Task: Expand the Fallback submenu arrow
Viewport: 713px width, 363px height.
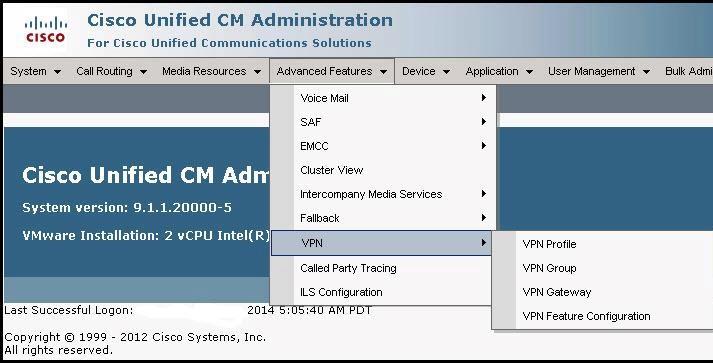Action: (x=484, y=218)
